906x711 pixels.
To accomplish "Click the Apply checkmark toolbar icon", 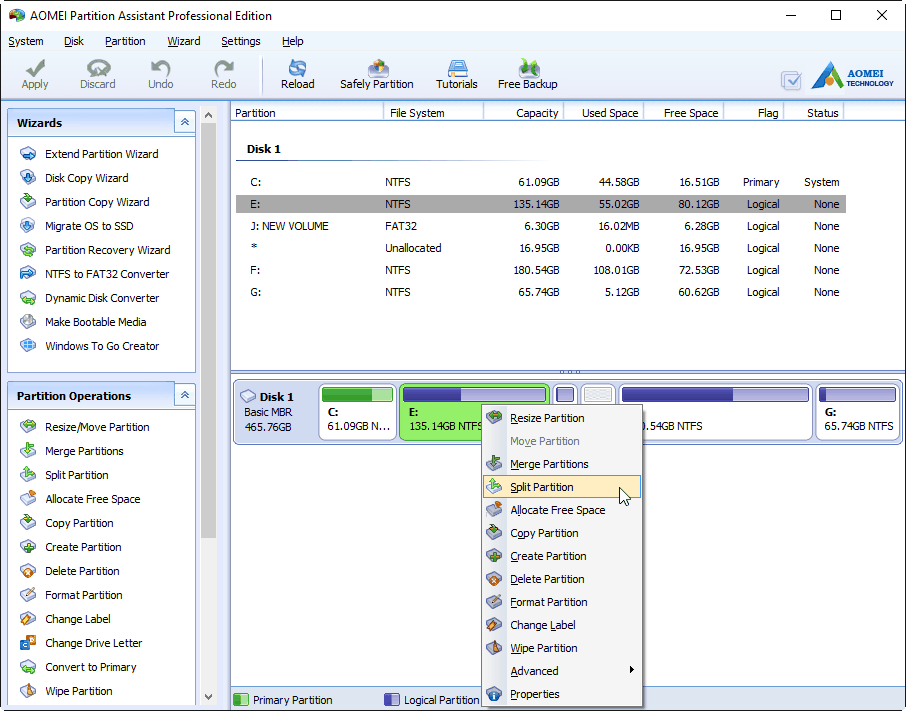I will tap(35, 69).
